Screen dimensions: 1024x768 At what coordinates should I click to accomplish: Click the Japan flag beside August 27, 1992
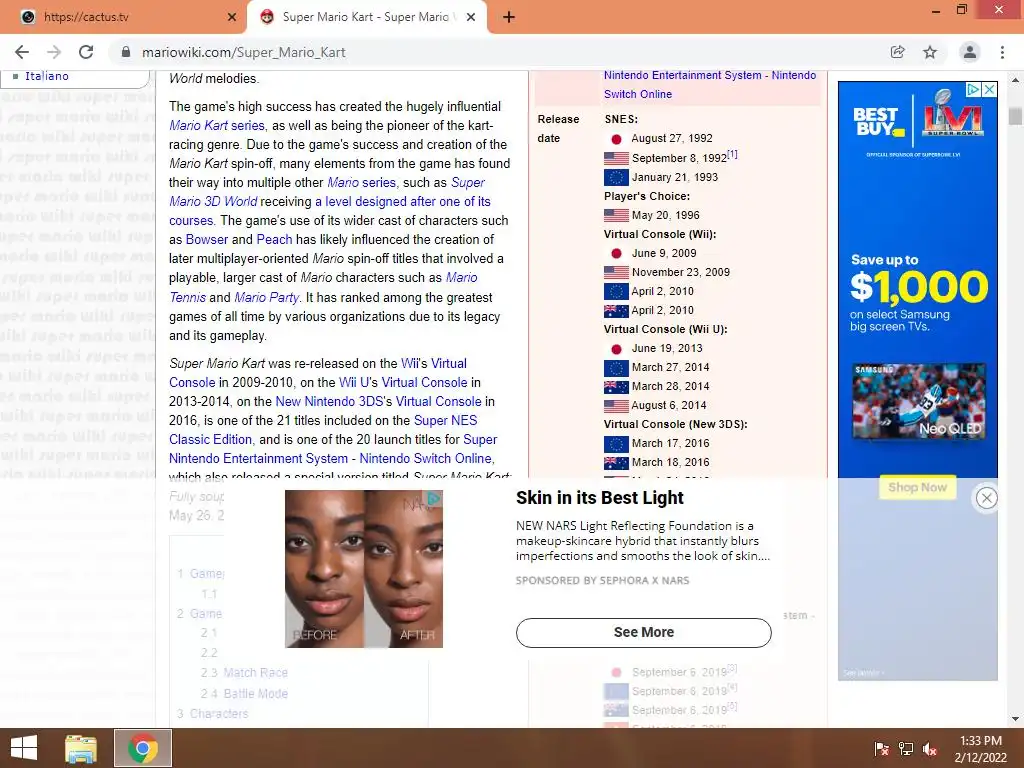616,139
